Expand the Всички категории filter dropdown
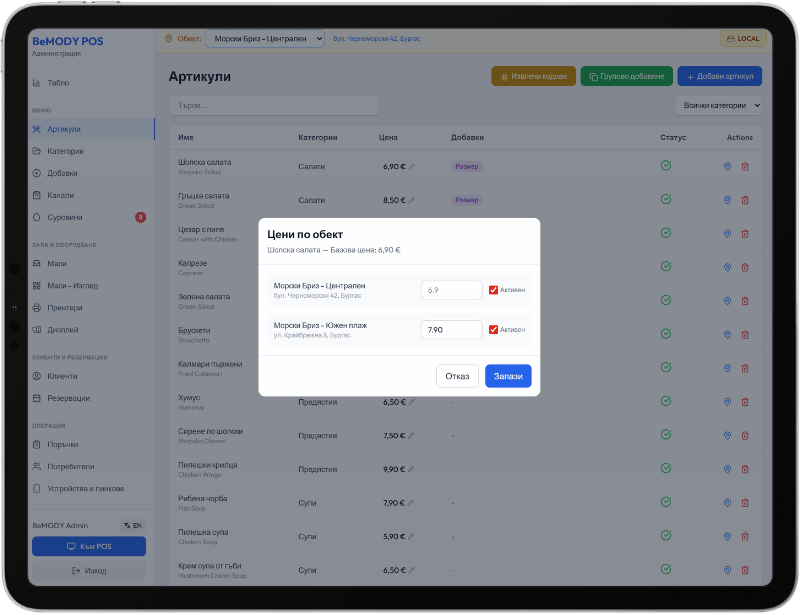The height and width of the screenshot is (615, 800). click(x=718, y=106)
